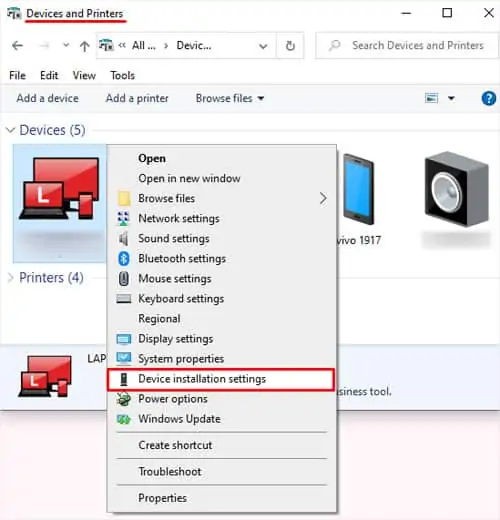Click System properties in context menu
Image resolution: width=500 pixels, height=520 pixels.
(x=221, y=359)
